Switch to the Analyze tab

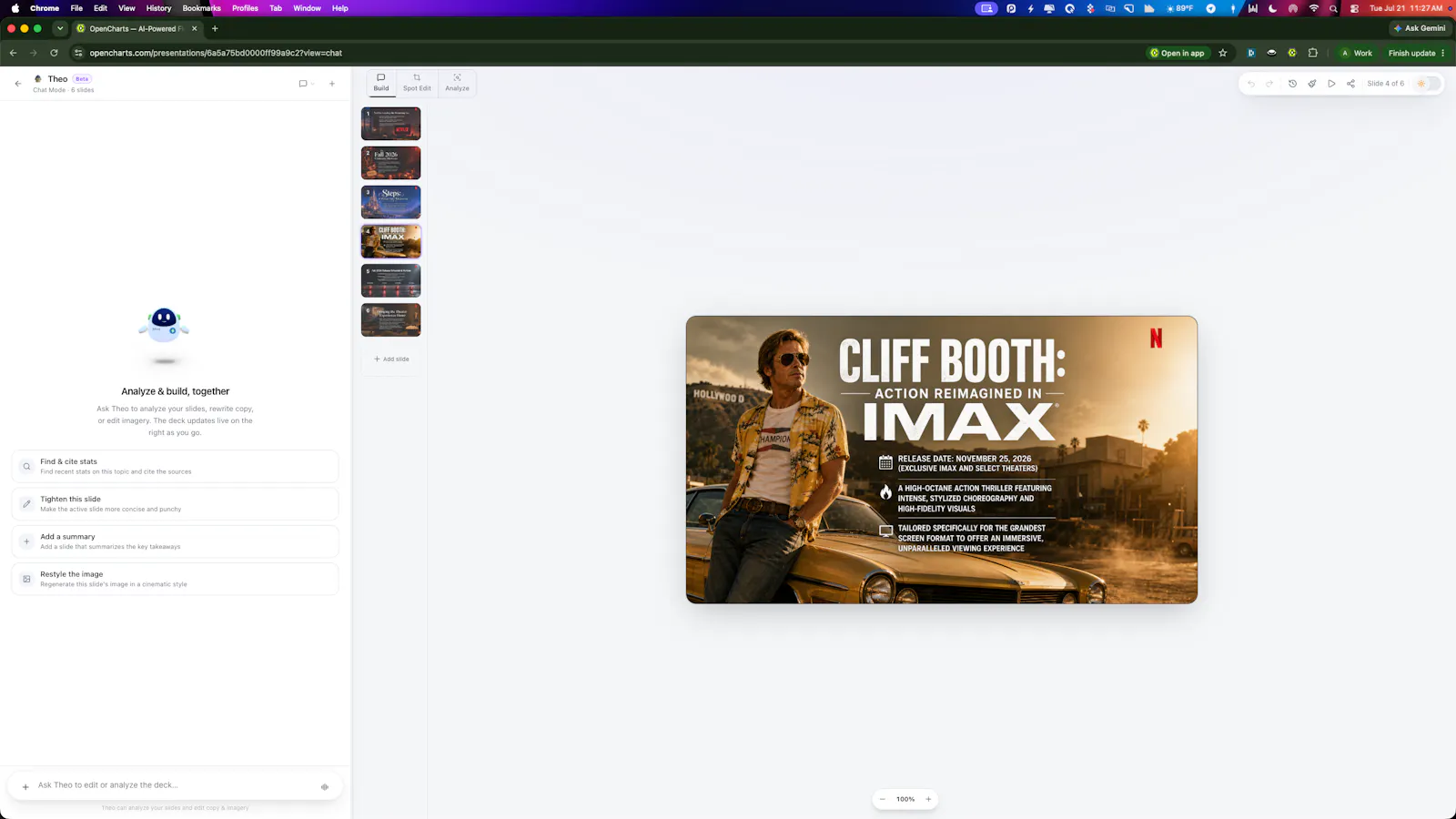pyautogui.click(x=457, y=83)
